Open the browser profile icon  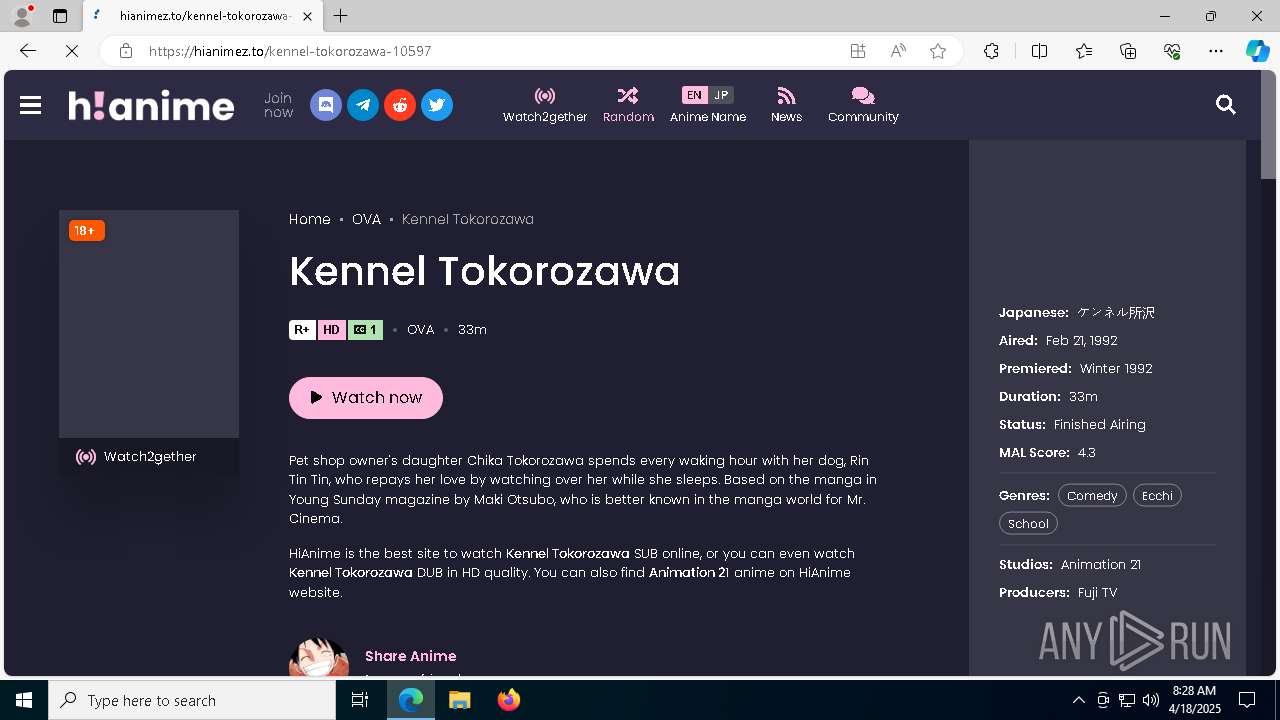click(22, 16)
